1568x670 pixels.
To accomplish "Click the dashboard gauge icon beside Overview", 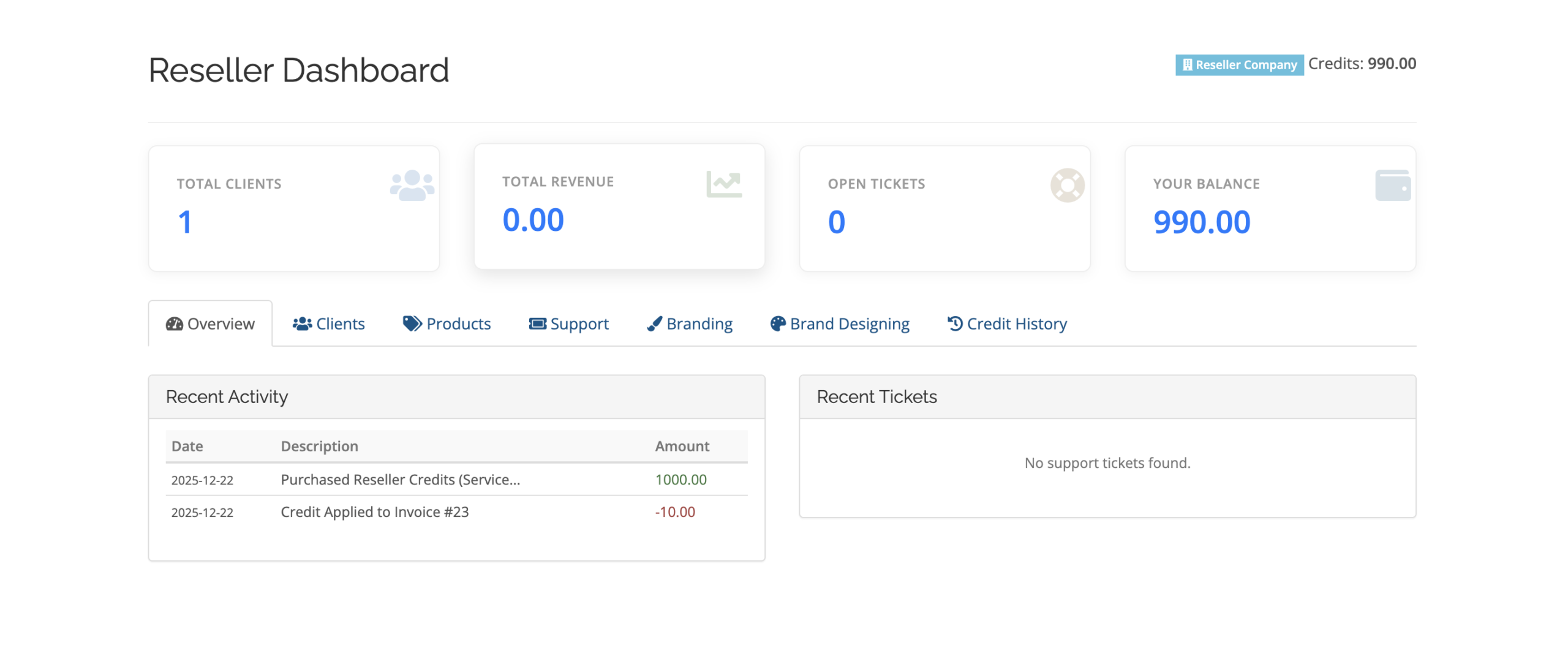I will 174,324.
